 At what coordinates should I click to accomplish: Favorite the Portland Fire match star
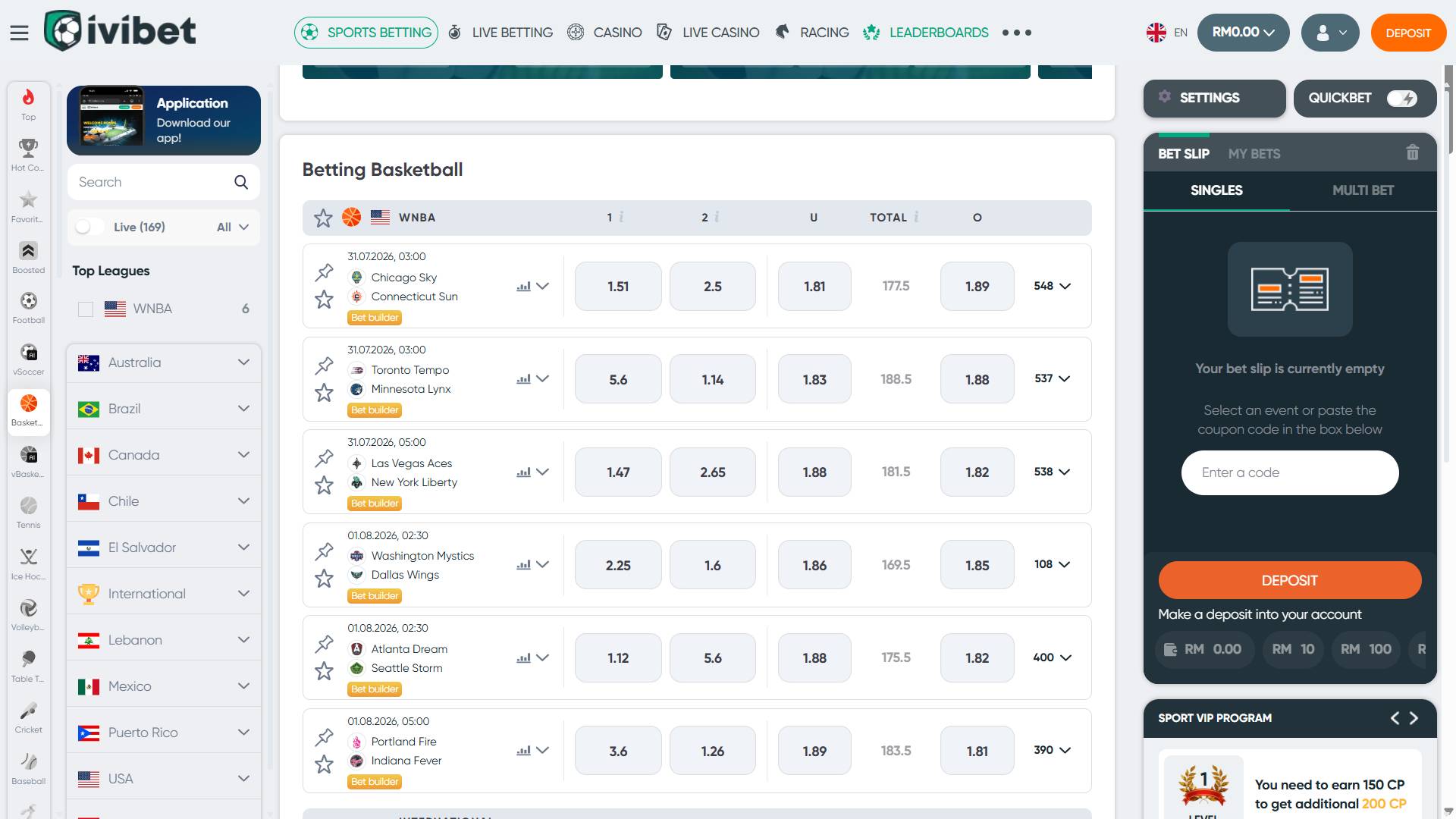click(x=325, y=764)
